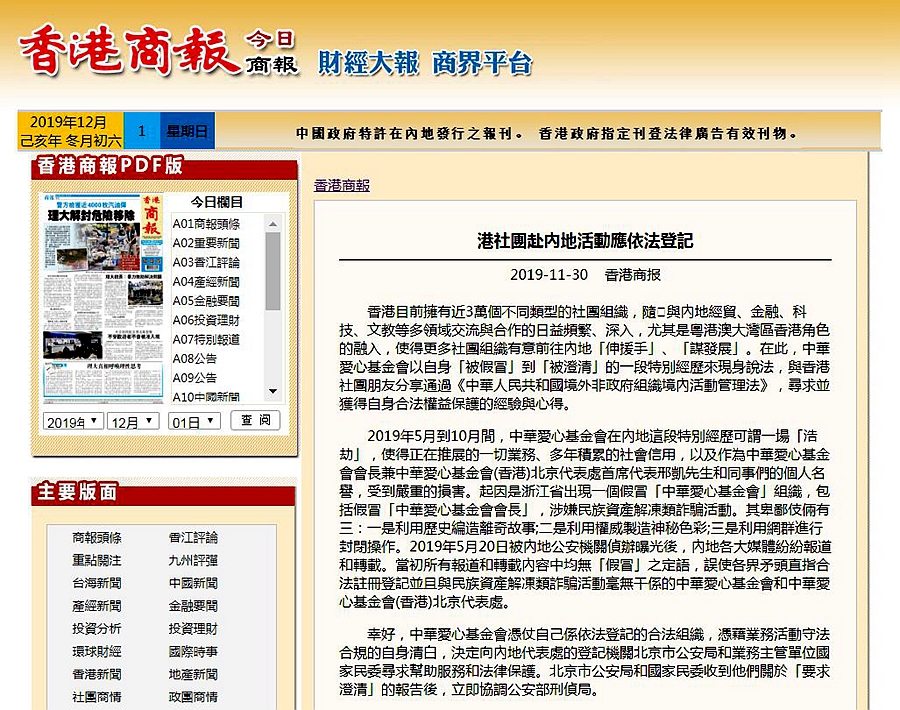The image size is (900, 710).
Task: Open the day dropdown showing 01日
Action: point(194,421)
